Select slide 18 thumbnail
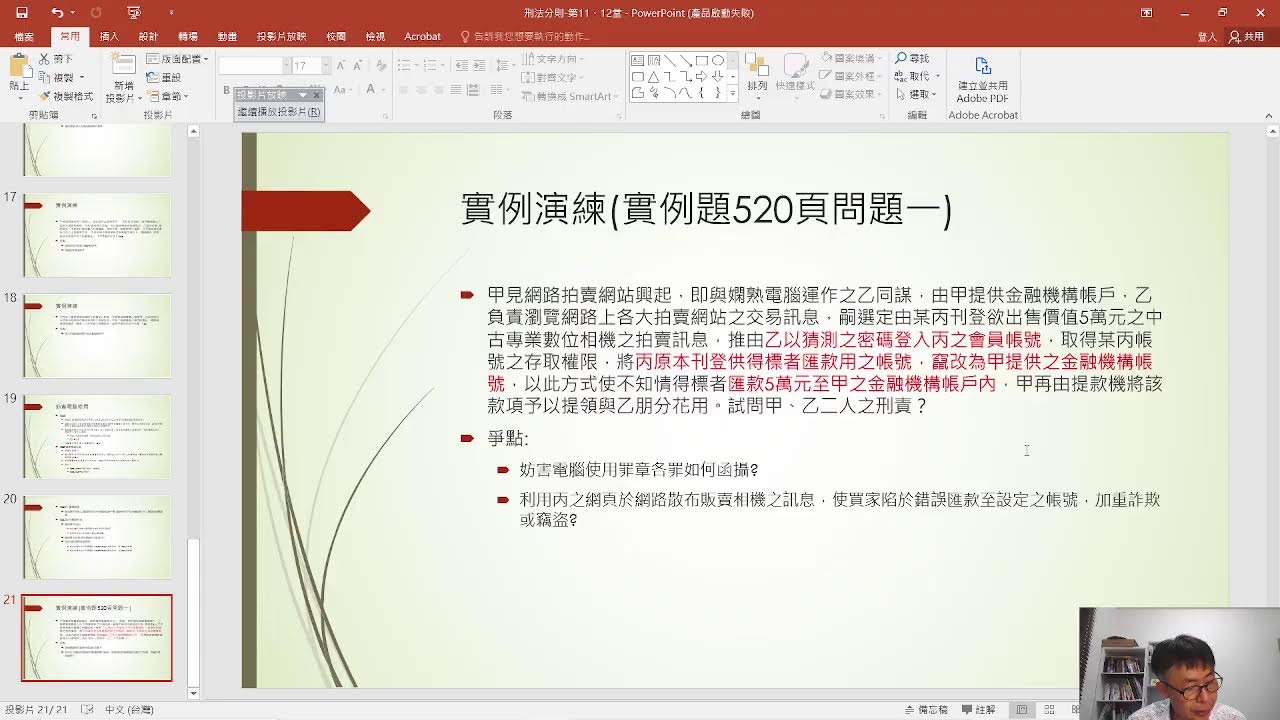This screenshot has height=720, width=1280. click(97, 336)
